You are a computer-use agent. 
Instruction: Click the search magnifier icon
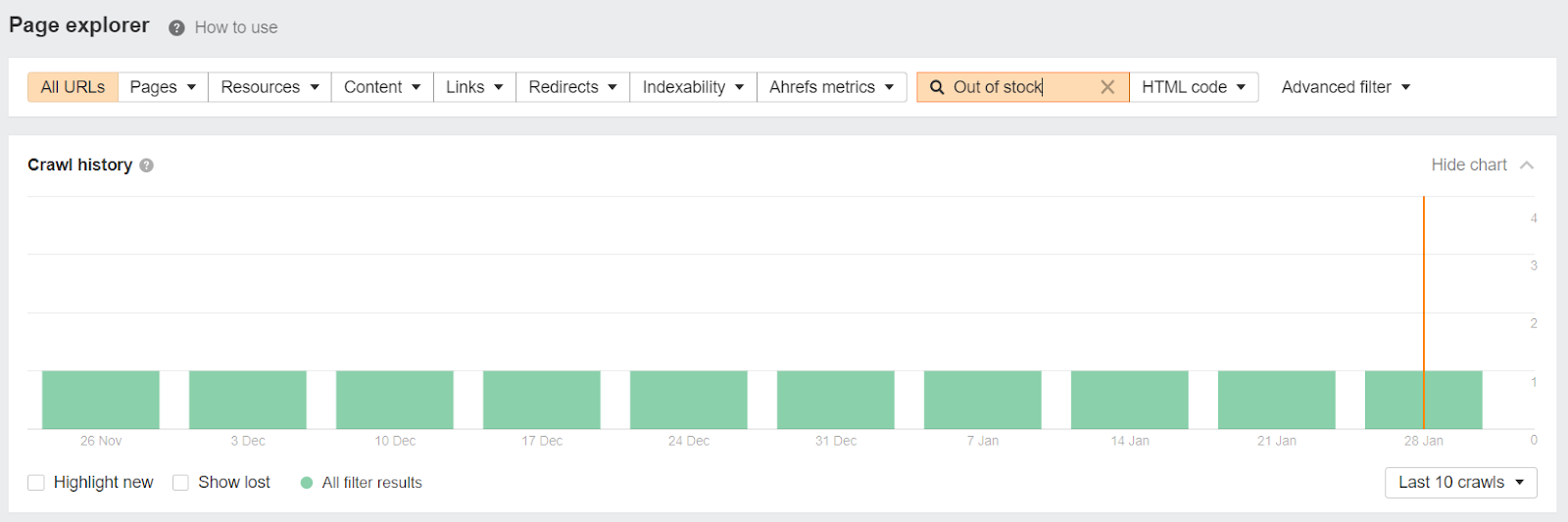[x=937, y=87]
